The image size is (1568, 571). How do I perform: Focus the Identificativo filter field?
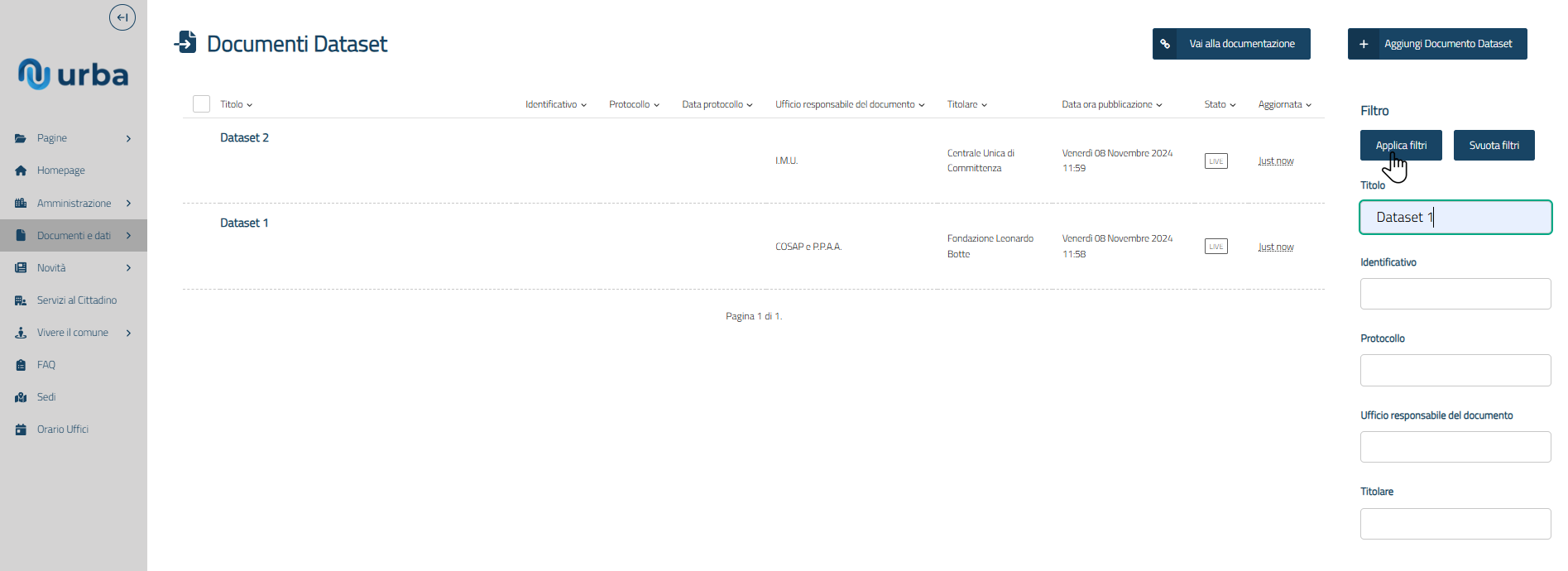pyautogui.click(x=1455, y=294)
